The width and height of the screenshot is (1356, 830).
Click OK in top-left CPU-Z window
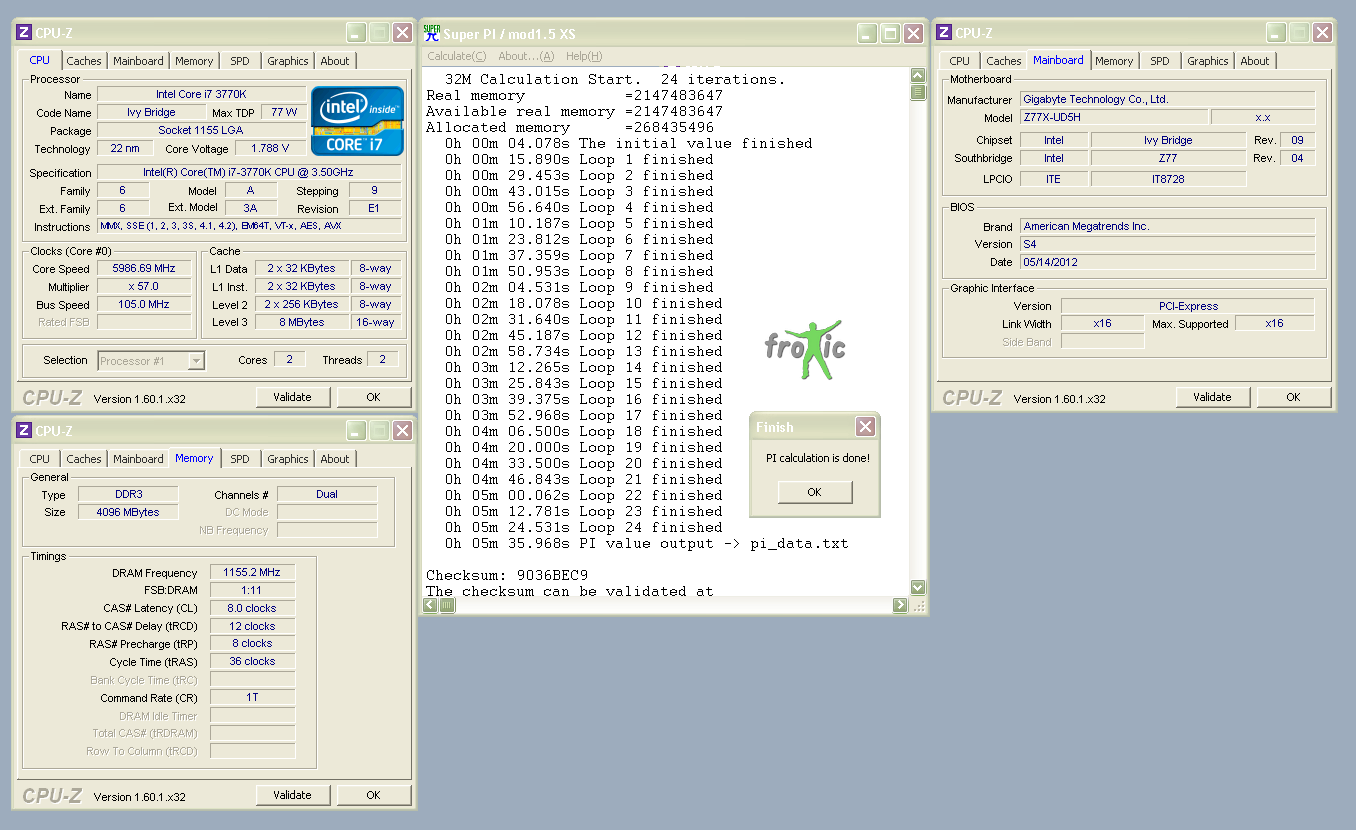click(x=373, y=397)
